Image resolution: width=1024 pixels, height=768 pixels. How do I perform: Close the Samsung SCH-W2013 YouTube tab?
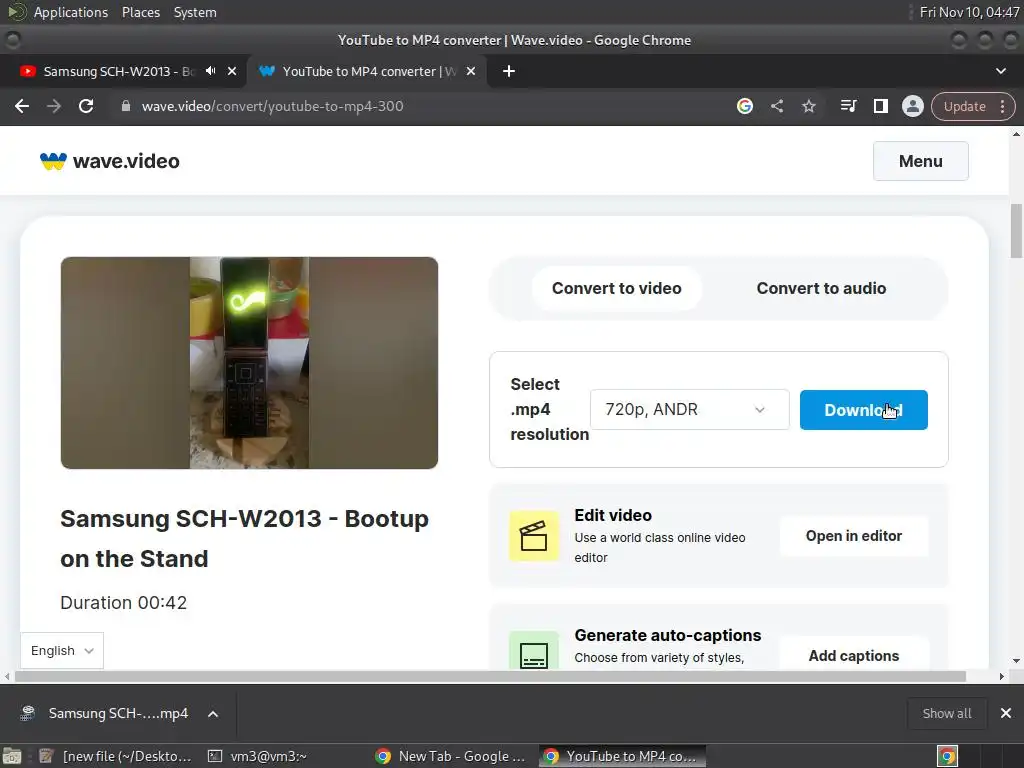232,71
